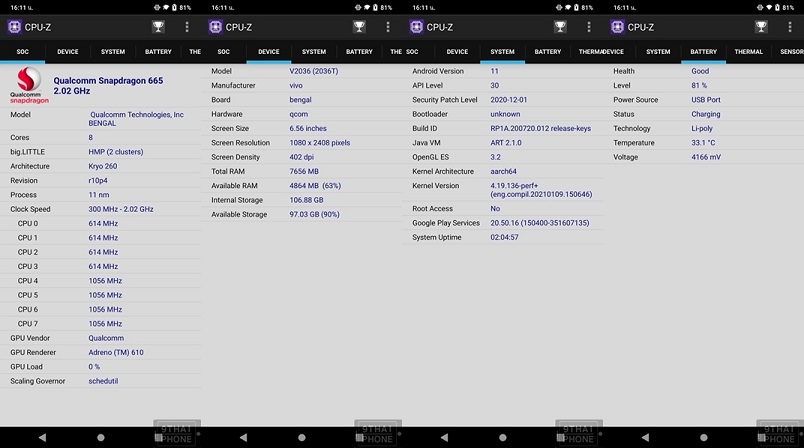
Task: Open the three-dot overflow menu on Device screen
Action: tap(388, 27)
